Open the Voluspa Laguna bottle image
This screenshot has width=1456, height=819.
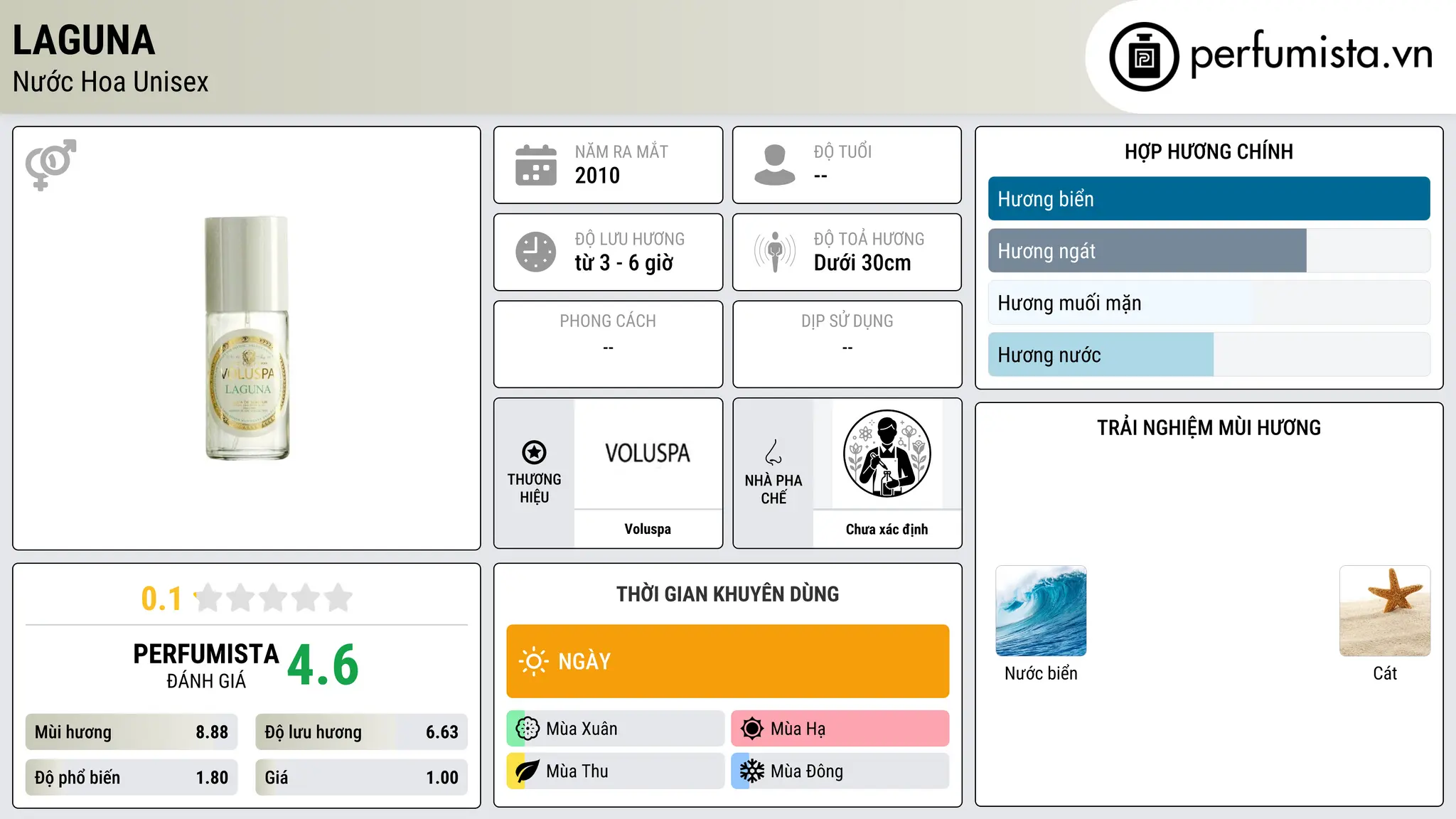coord(247,338)
